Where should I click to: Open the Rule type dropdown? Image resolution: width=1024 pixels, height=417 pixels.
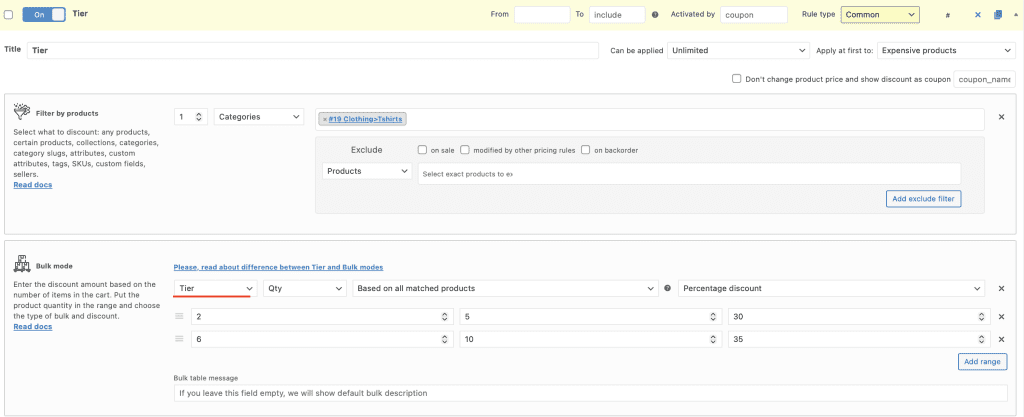pos(880,15)
